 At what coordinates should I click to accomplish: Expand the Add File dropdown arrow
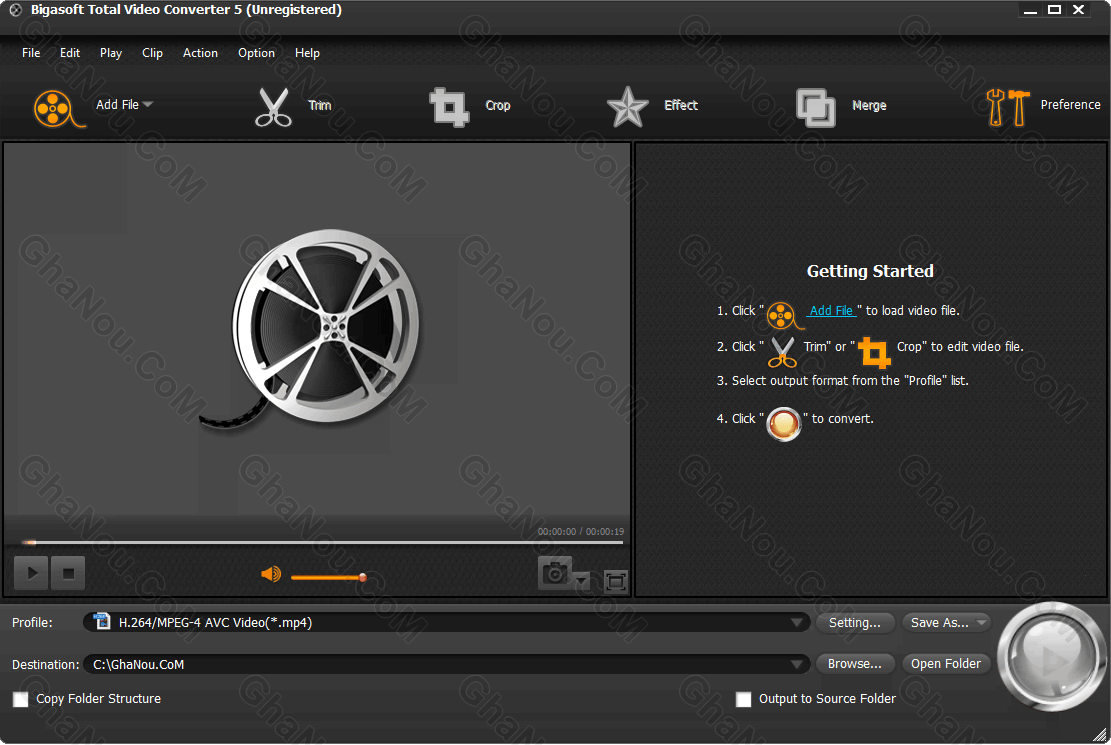click(147, 104)
